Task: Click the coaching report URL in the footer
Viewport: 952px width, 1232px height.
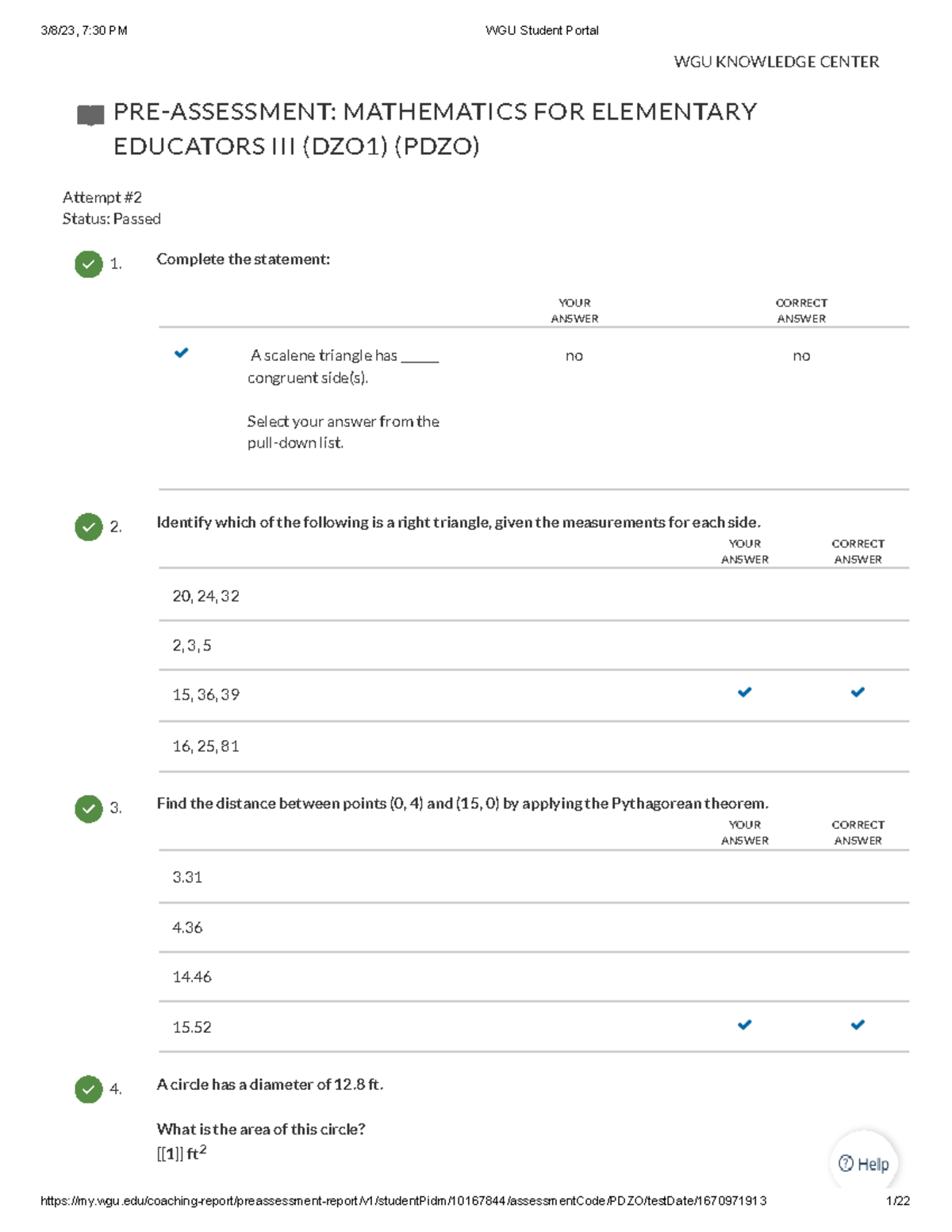Action: coord(403,1201)
